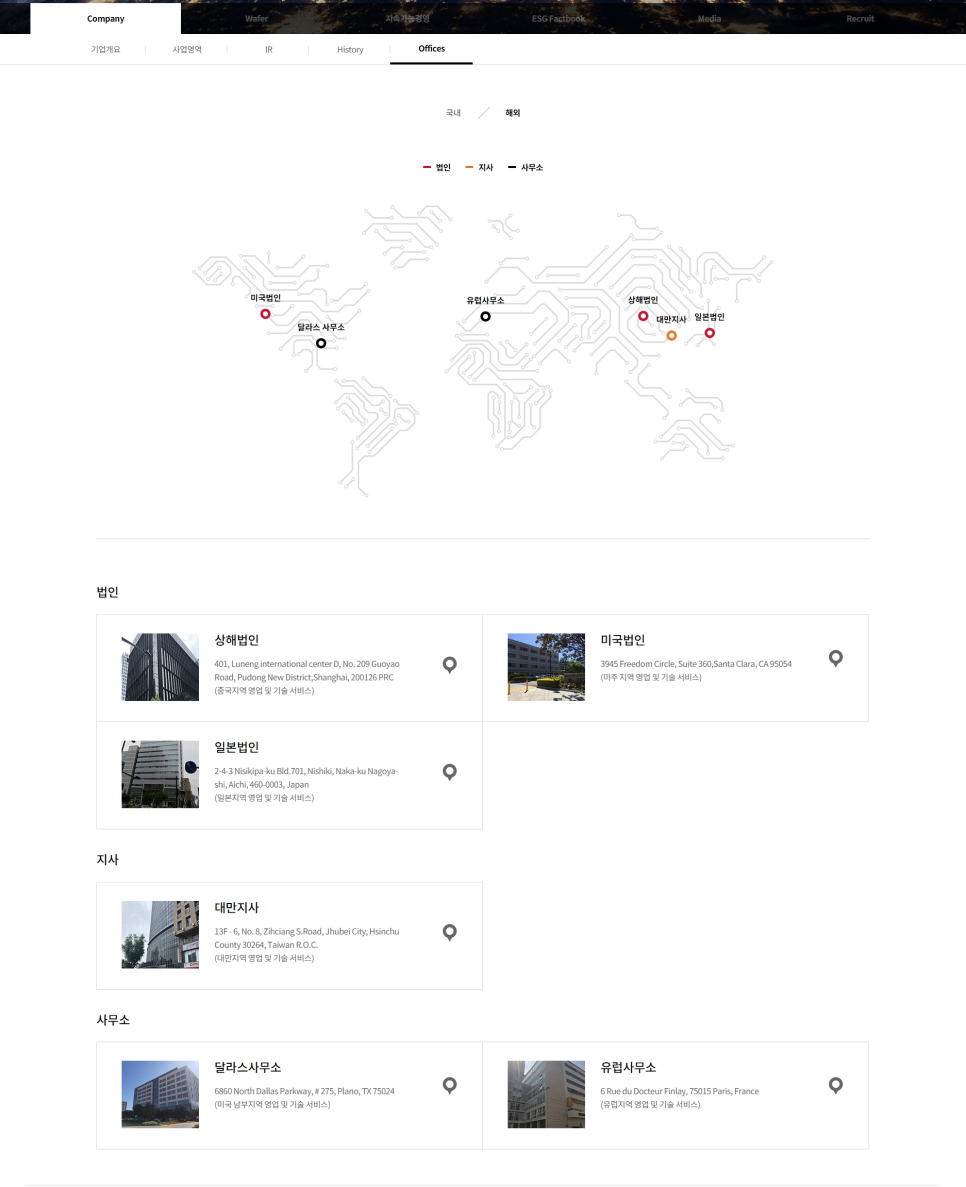Viewport: 966px width, 1187px height.
Task: Click the map pin icon for 상해법인
Action: click(450, 664)
